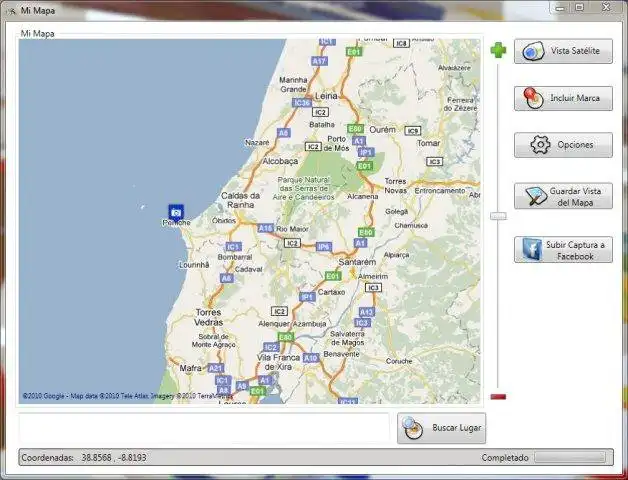Click the satellite view globe icon
Viewport: 628px width, 480px height.
(533, 51)
